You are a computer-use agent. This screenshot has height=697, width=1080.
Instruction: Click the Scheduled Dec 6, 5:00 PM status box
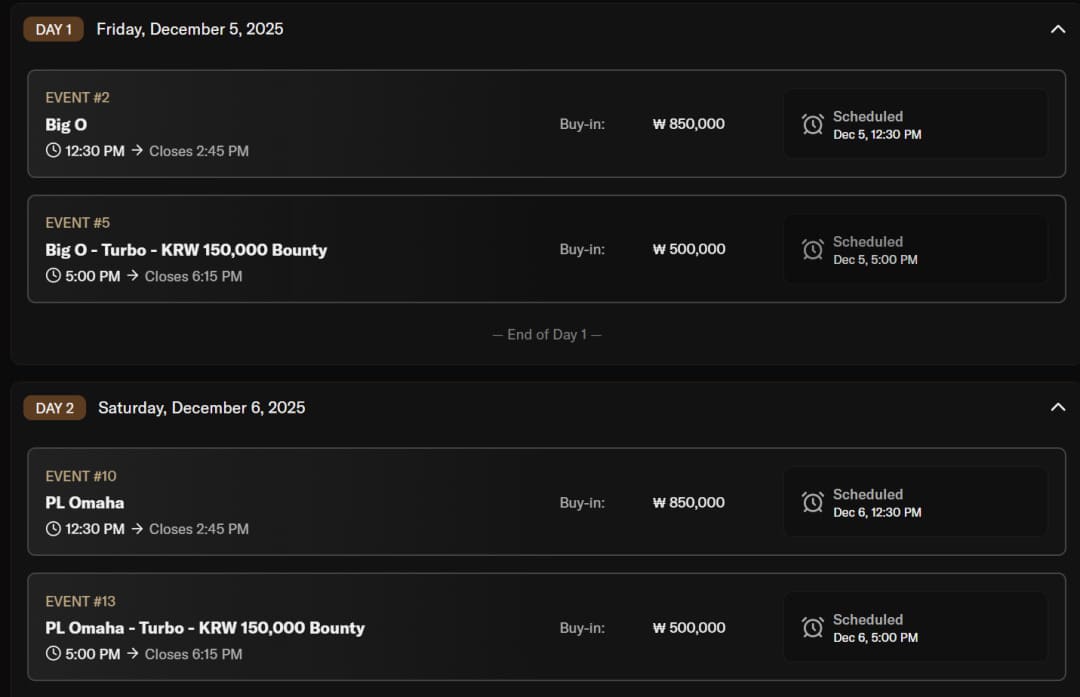(x=914, y=627)
